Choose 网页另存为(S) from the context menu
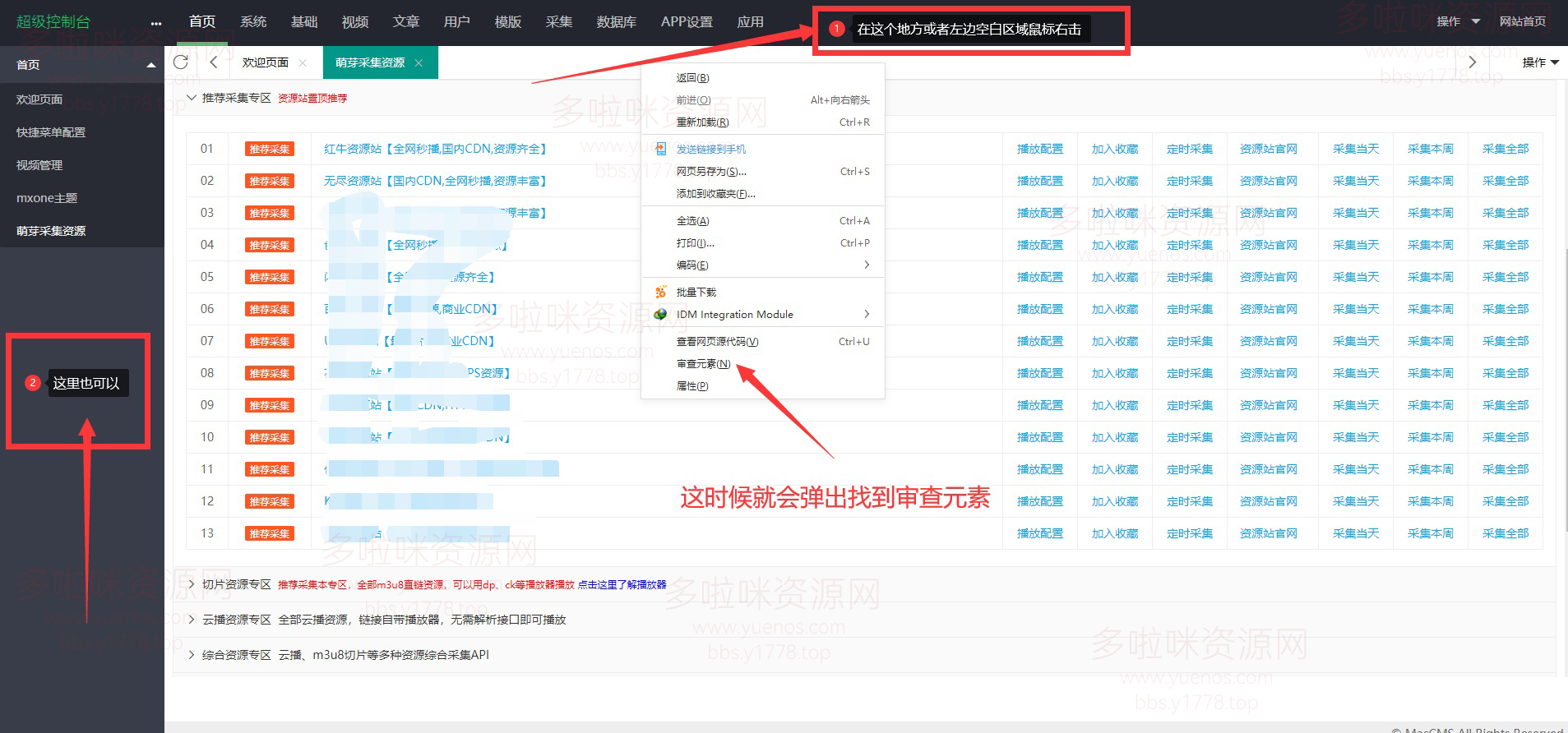The height and width of the screenshot is (733, 1568). (x=711, y=172)
